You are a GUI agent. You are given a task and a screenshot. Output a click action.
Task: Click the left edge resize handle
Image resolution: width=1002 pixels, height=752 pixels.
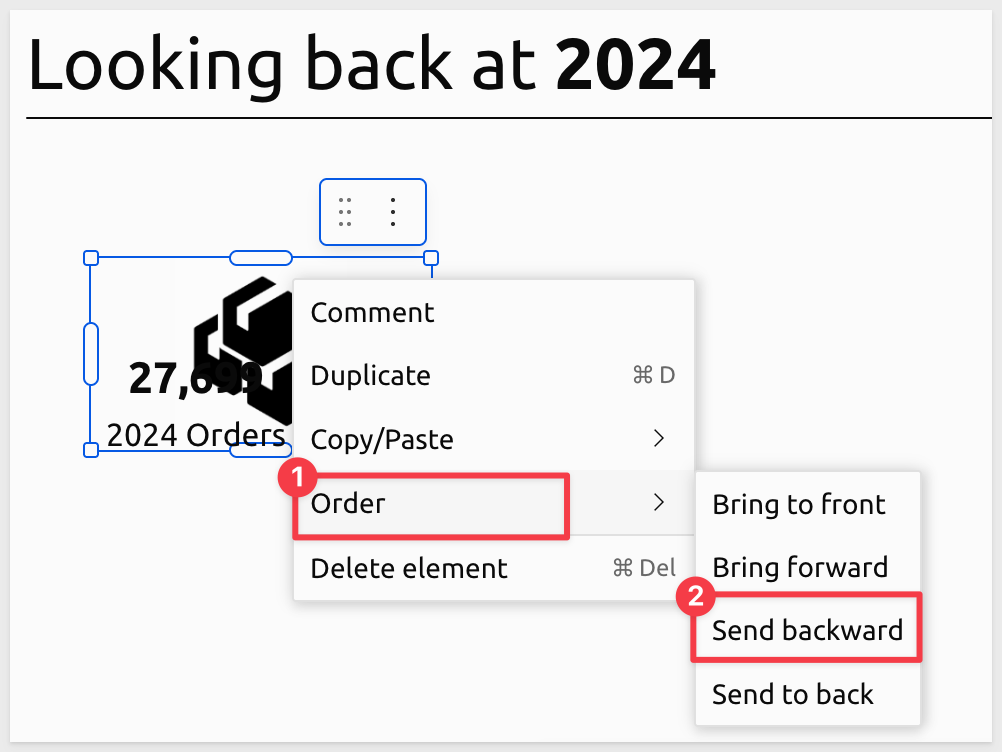click(90, 353)
